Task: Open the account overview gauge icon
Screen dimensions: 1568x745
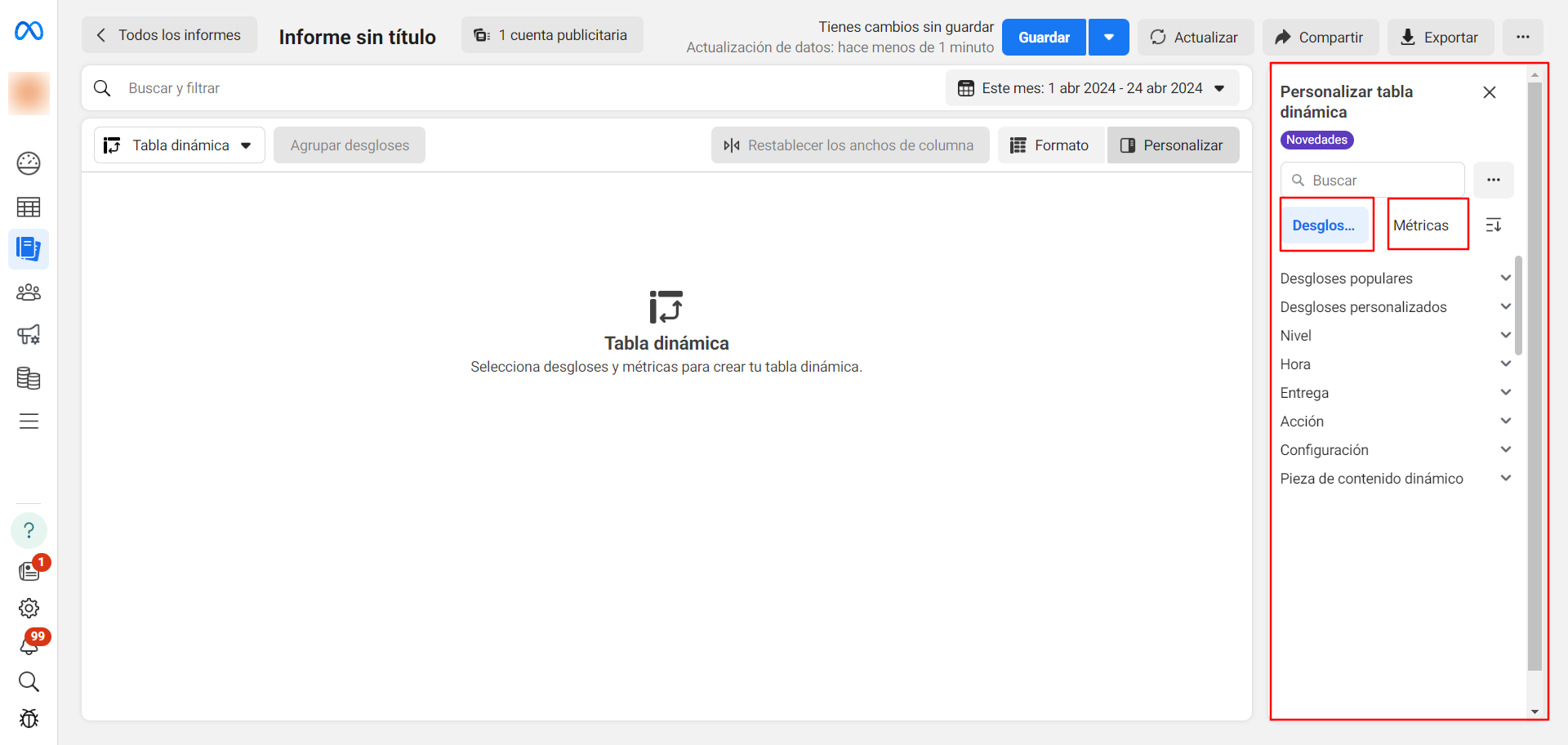Action: click(x=29, y=163)
